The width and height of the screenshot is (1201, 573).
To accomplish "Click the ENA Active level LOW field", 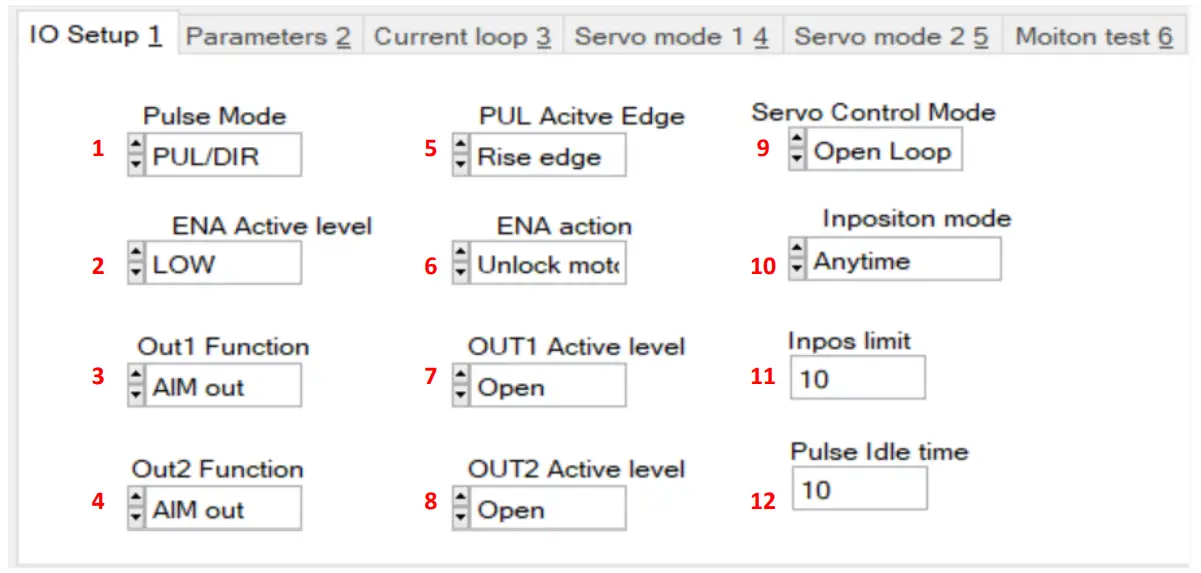I will (223, 264).
